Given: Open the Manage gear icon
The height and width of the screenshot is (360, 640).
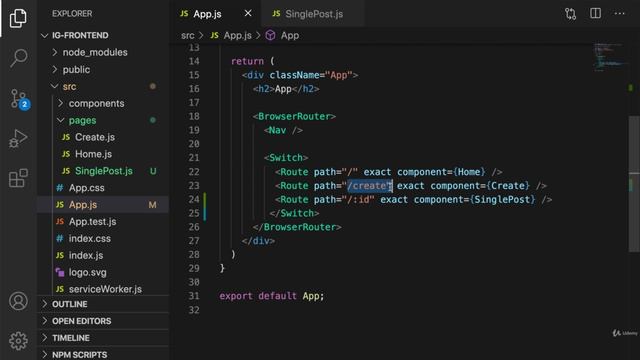Looking at the screenshot, I should click(18, 340).
